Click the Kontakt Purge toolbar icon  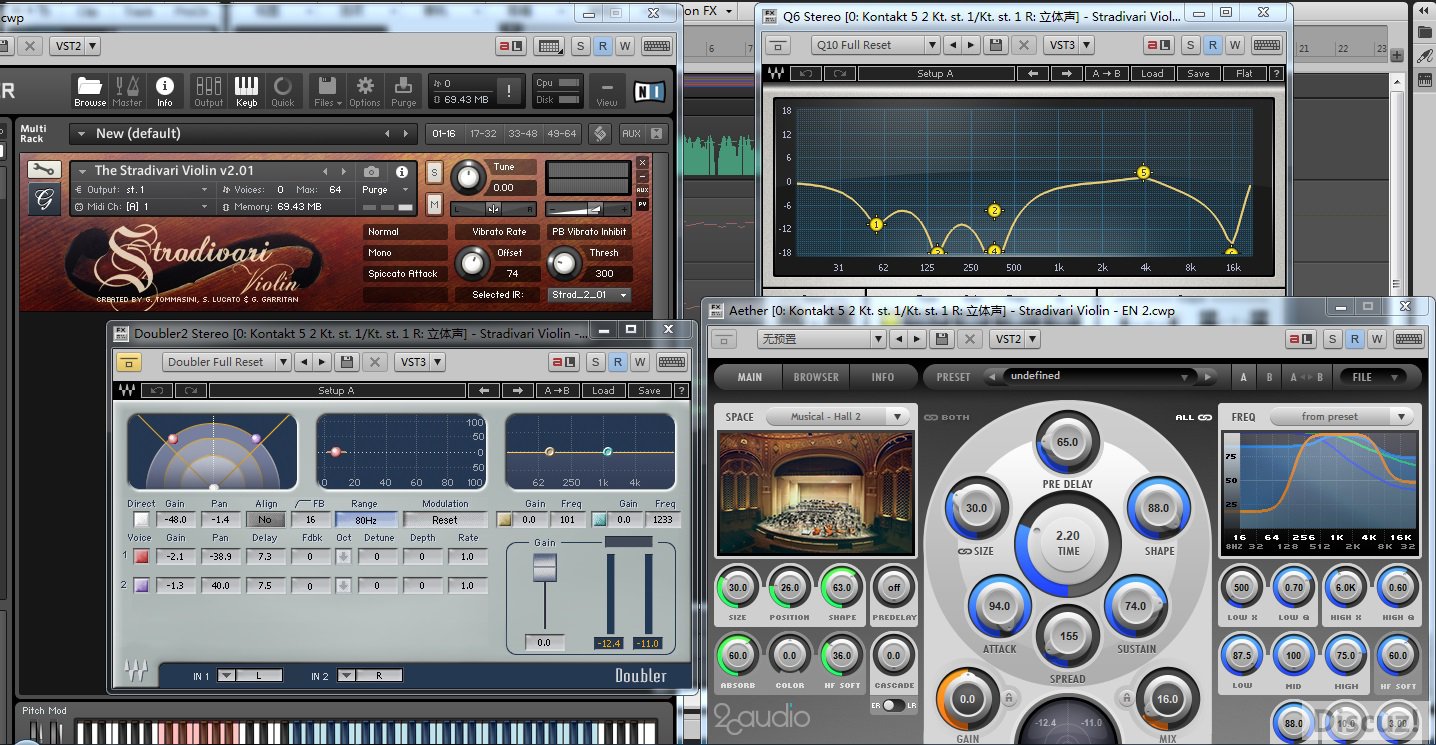pyautogui.click(x=404, y=91)
